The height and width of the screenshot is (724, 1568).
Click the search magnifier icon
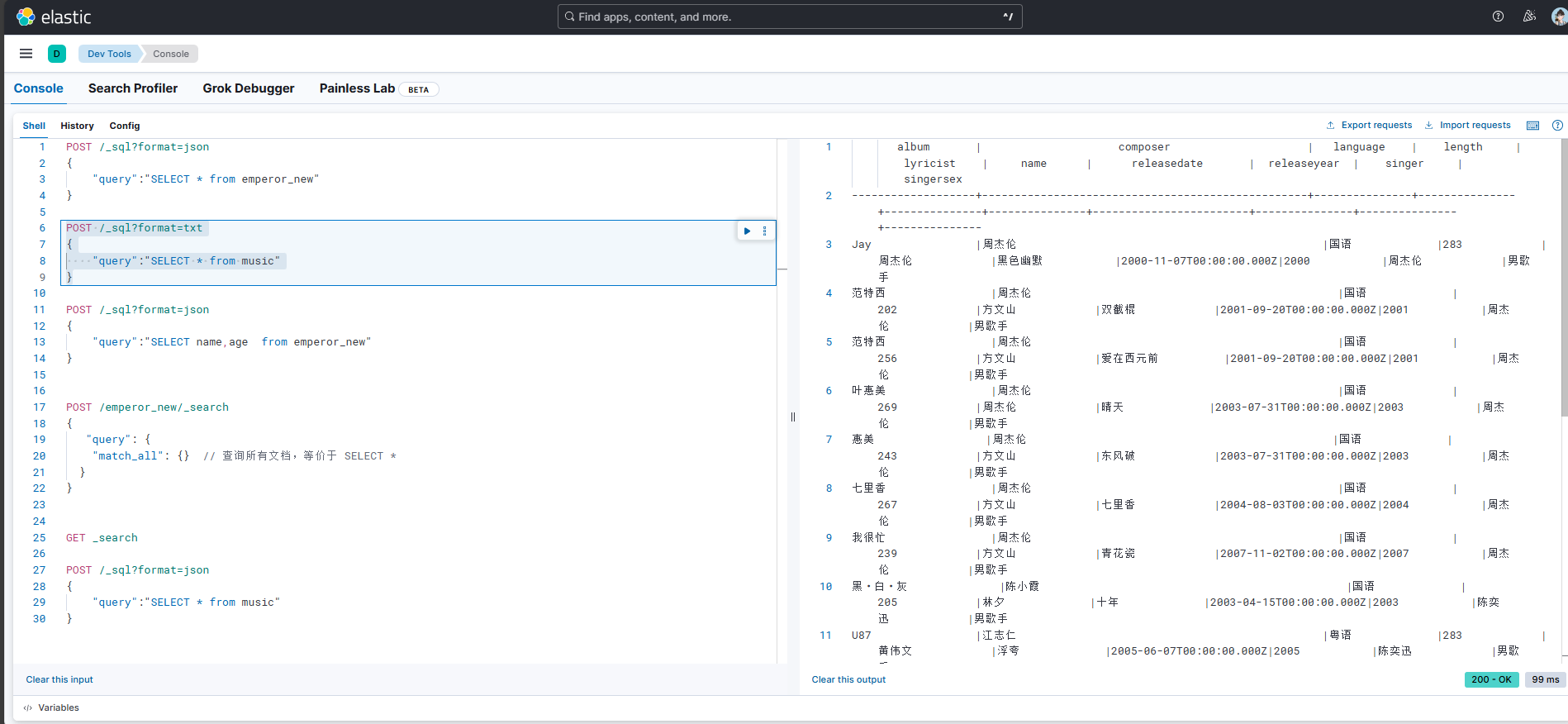[569, 17]
